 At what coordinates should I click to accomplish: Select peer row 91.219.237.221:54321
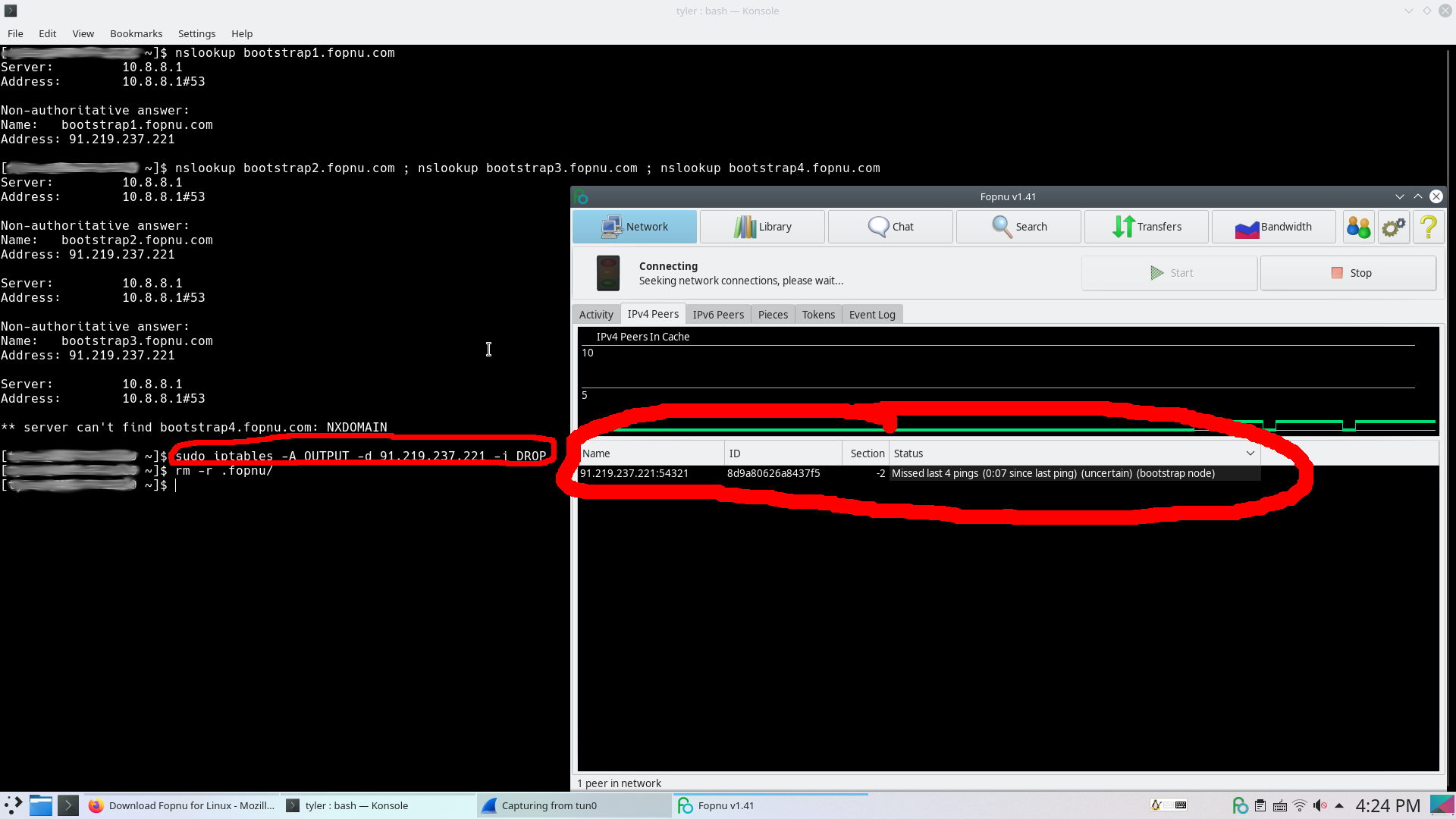point(920,473)
